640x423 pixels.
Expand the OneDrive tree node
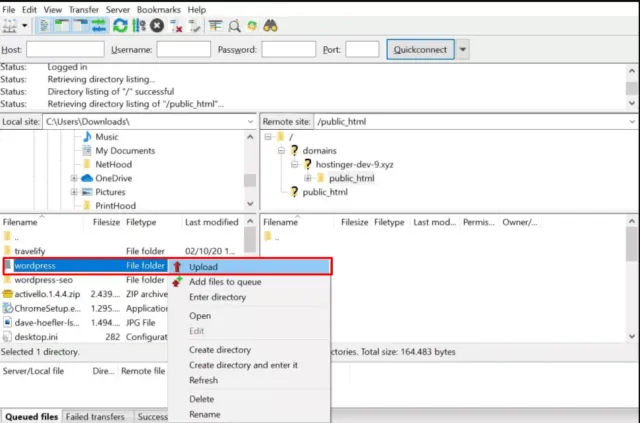click(x=75, y=178)
